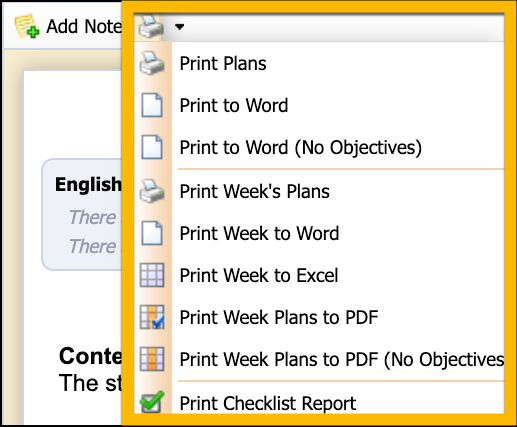Click printer icon beside Print Week's Plans
The height and width of the screenshot is (427, 517).
click(152, 191)
